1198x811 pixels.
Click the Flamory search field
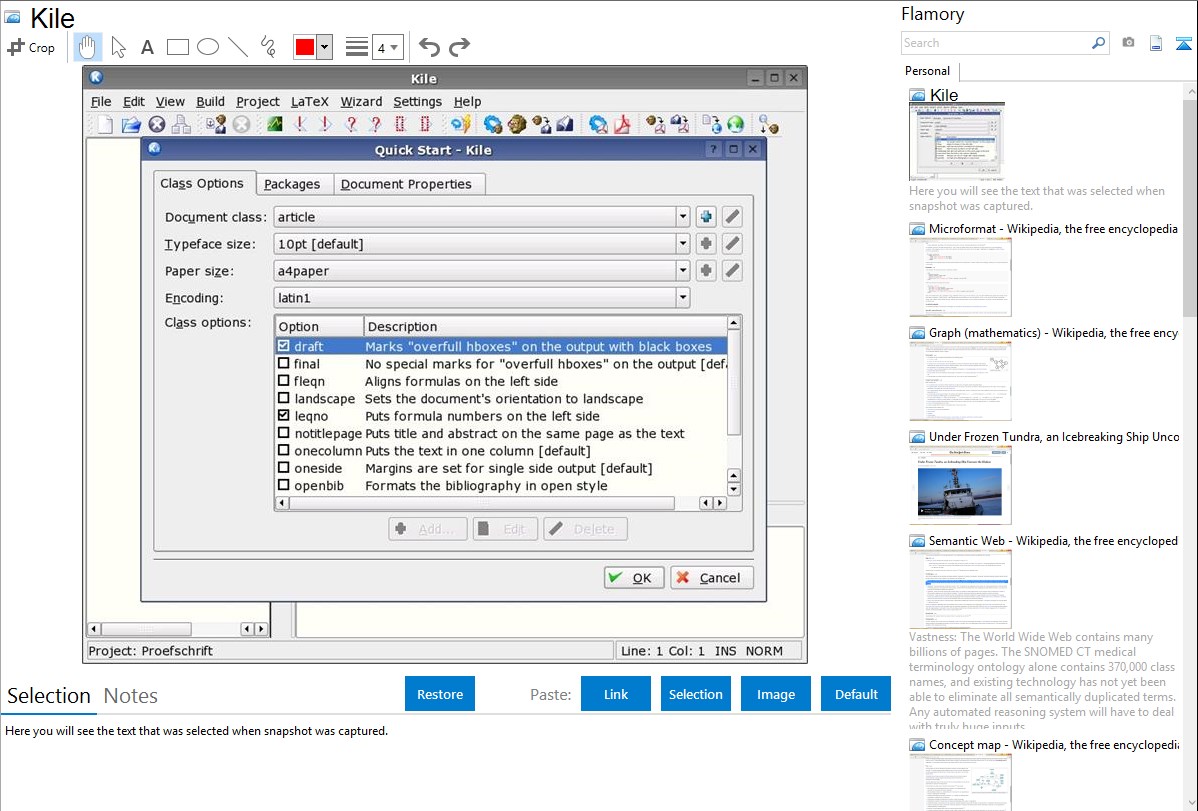[996, 43]
